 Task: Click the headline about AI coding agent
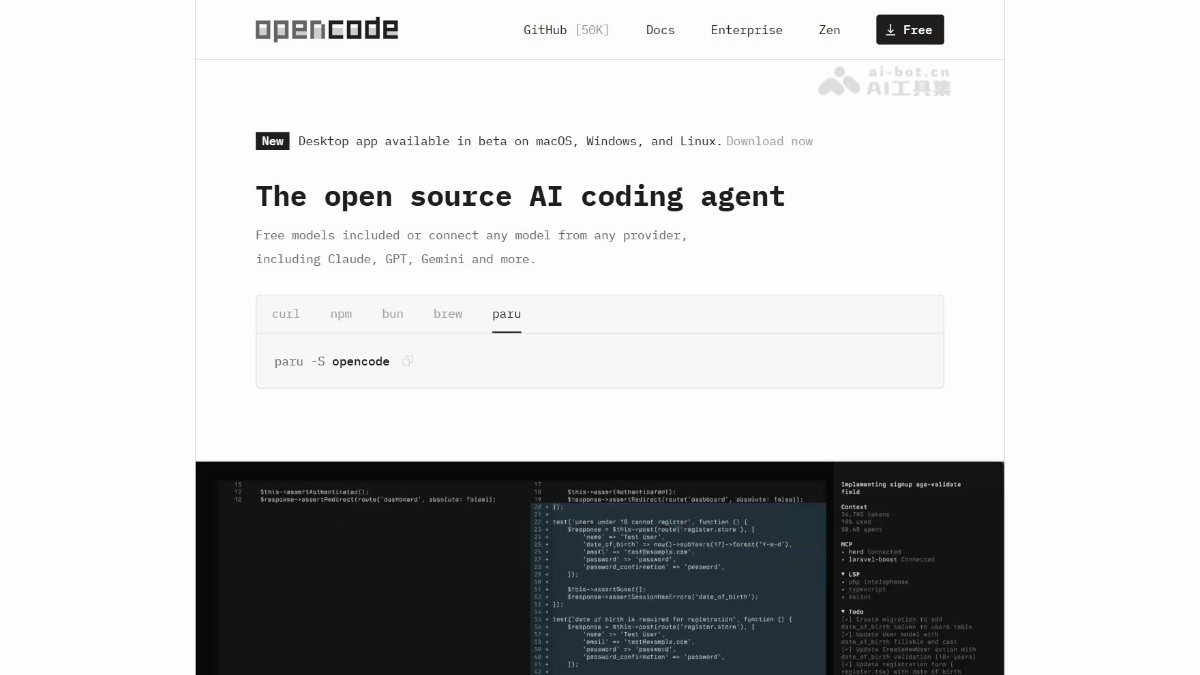click(520, 196)
